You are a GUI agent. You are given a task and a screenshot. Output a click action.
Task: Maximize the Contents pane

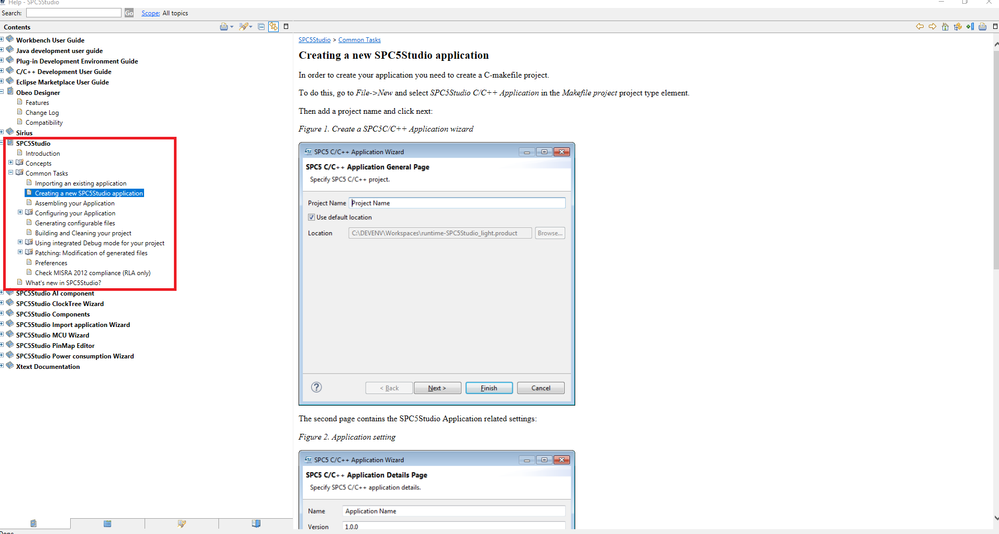(x=286, y=27)
